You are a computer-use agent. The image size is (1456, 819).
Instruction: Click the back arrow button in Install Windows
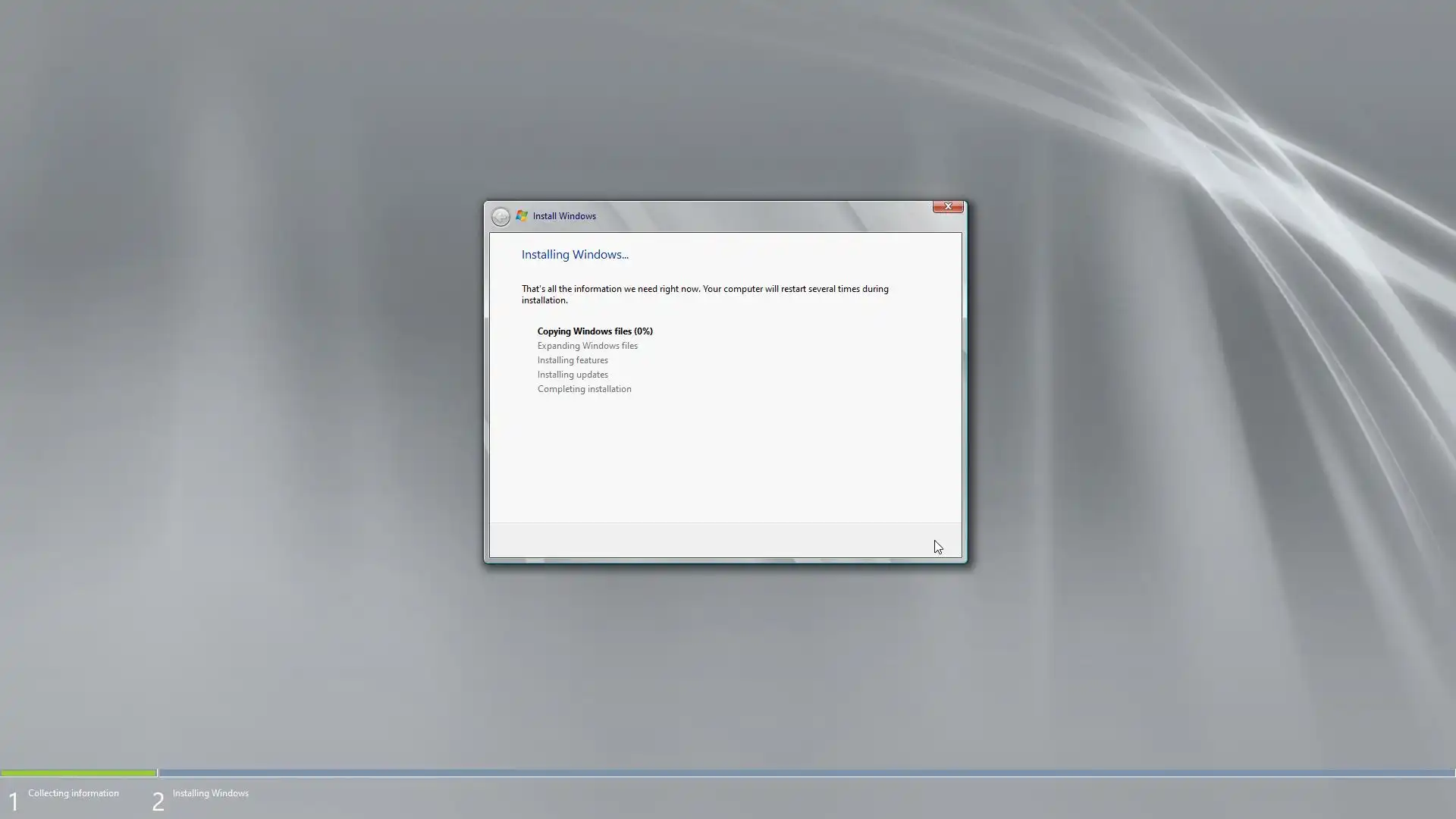(500, 217)
